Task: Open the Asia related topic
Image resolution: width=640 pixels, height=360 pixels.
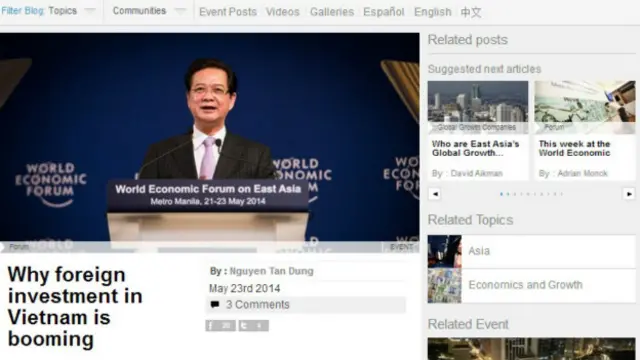Action: tap(531, 251)
